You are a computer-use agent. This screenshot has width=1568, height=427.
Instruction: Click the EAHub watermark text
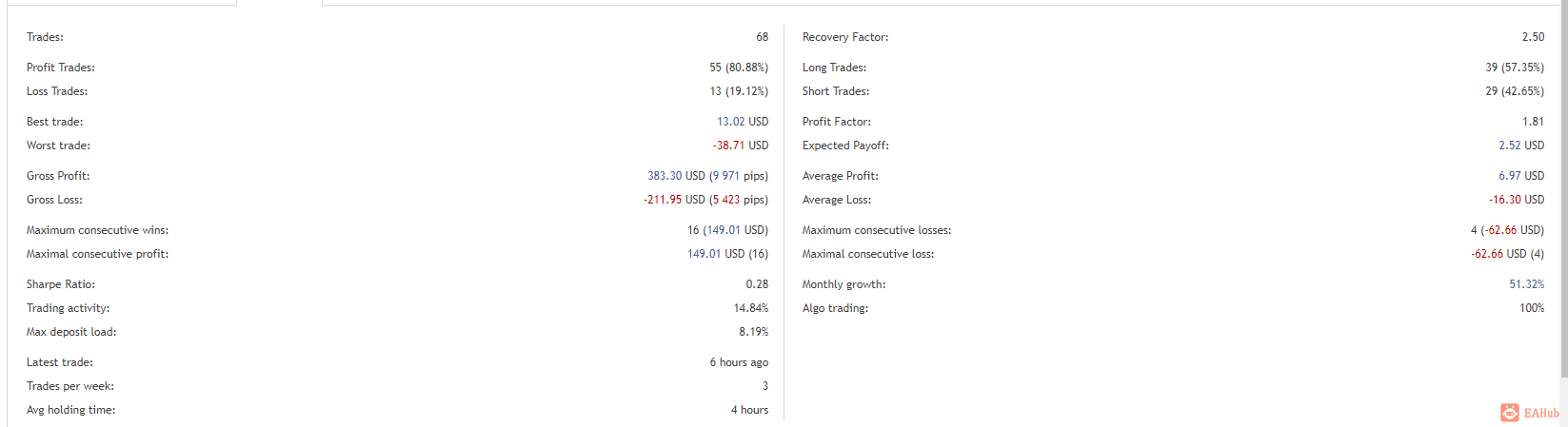coord(1541,413)
